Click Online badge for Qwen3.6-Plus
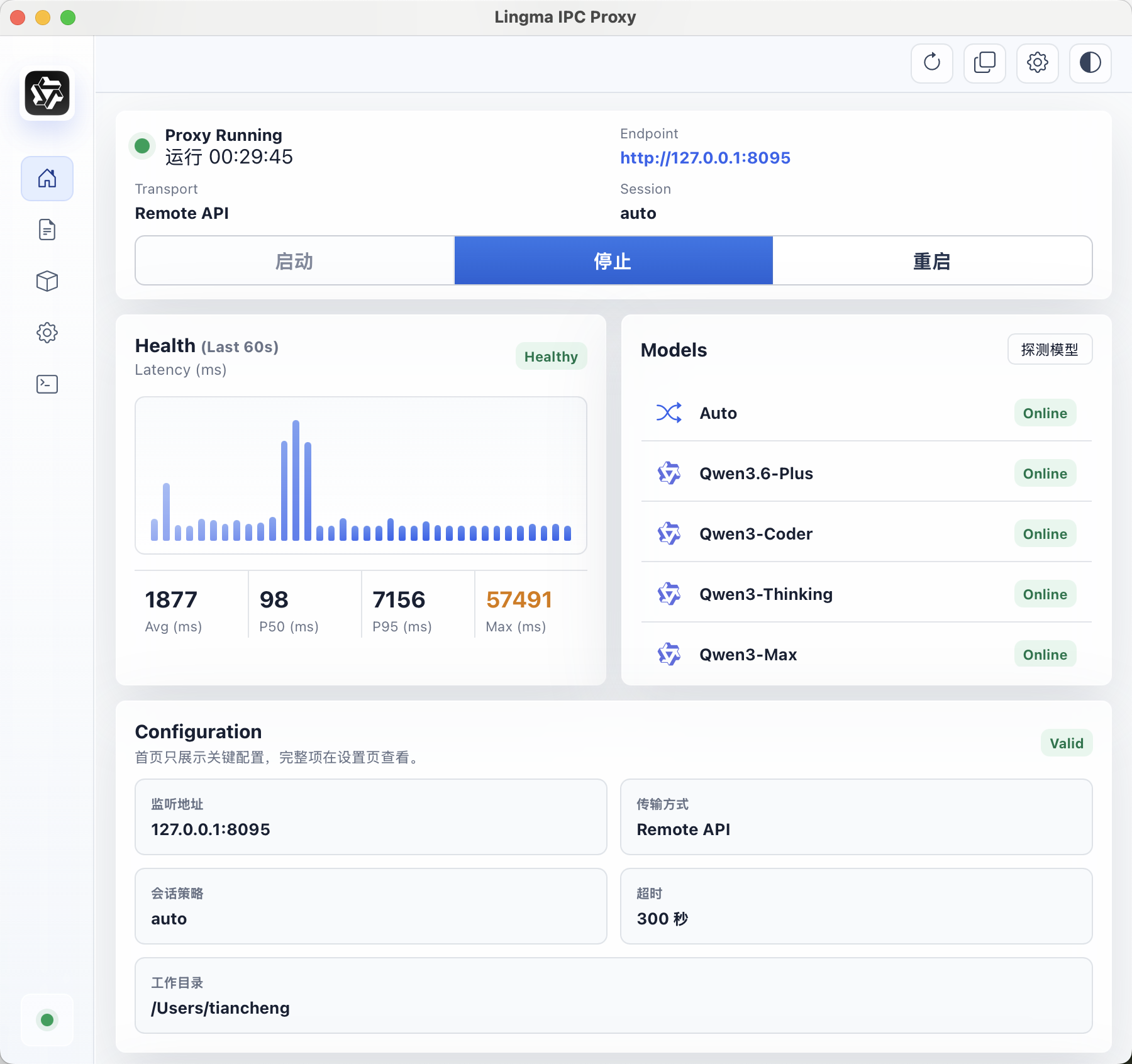Viewport: 1132px width, 1064px height. click(x=1045, y=474)
